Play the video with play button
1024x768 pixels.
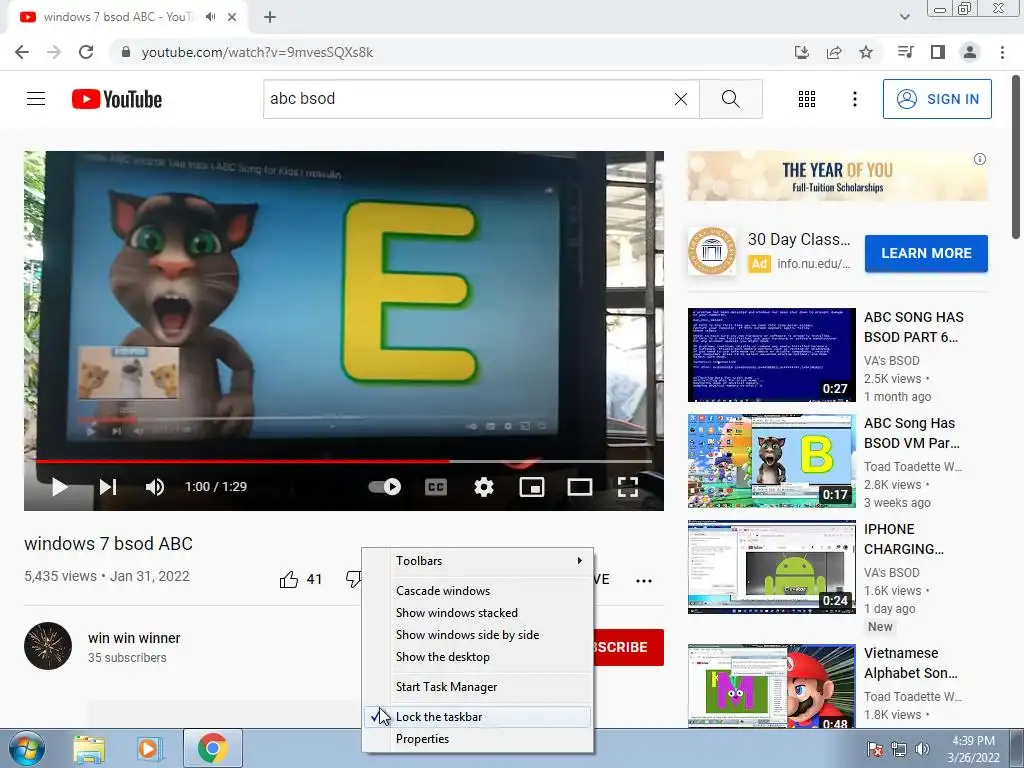pos(59,487)
